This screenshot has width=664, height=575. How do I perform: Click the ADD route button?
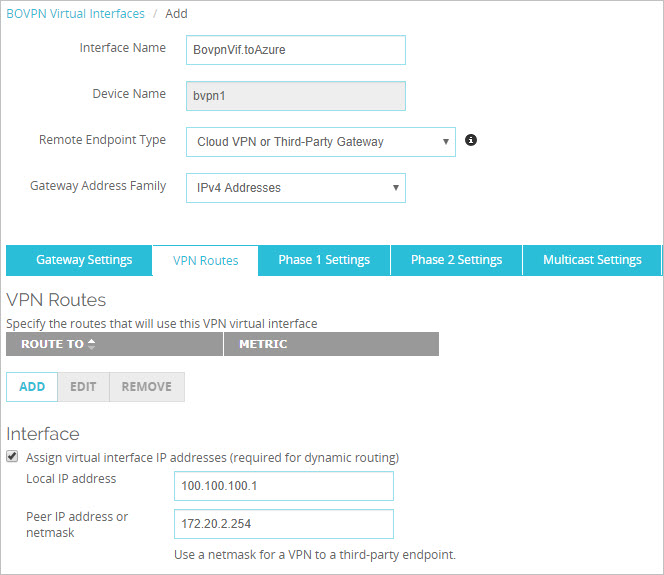pos(32,387)
